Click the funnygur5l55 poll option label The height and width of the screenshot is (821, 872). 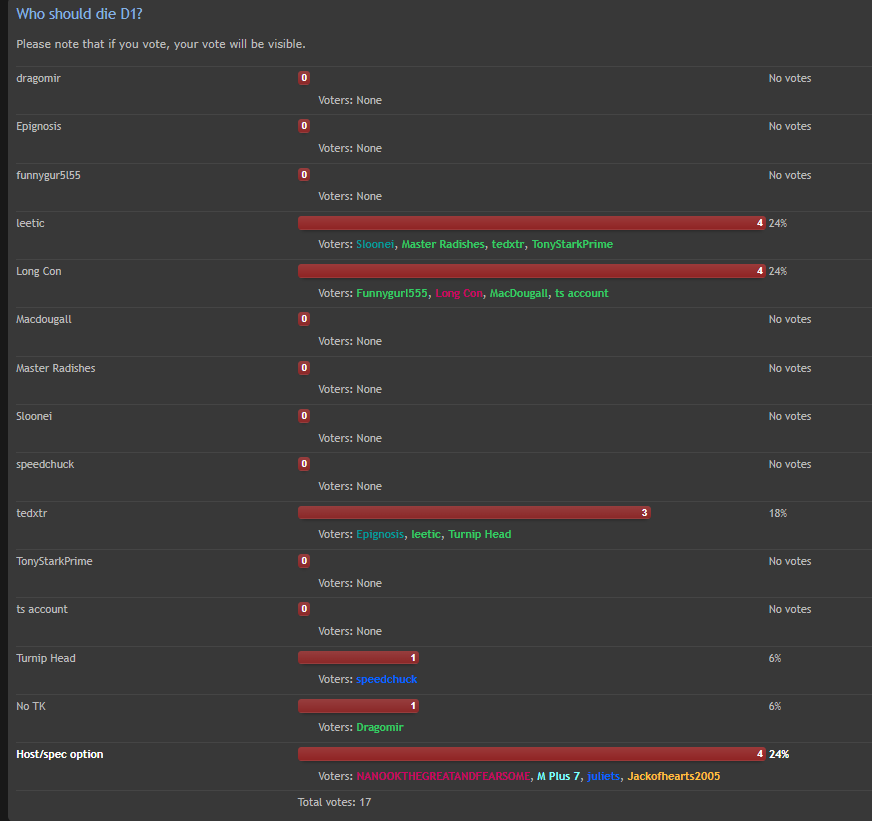coord(48,175)
